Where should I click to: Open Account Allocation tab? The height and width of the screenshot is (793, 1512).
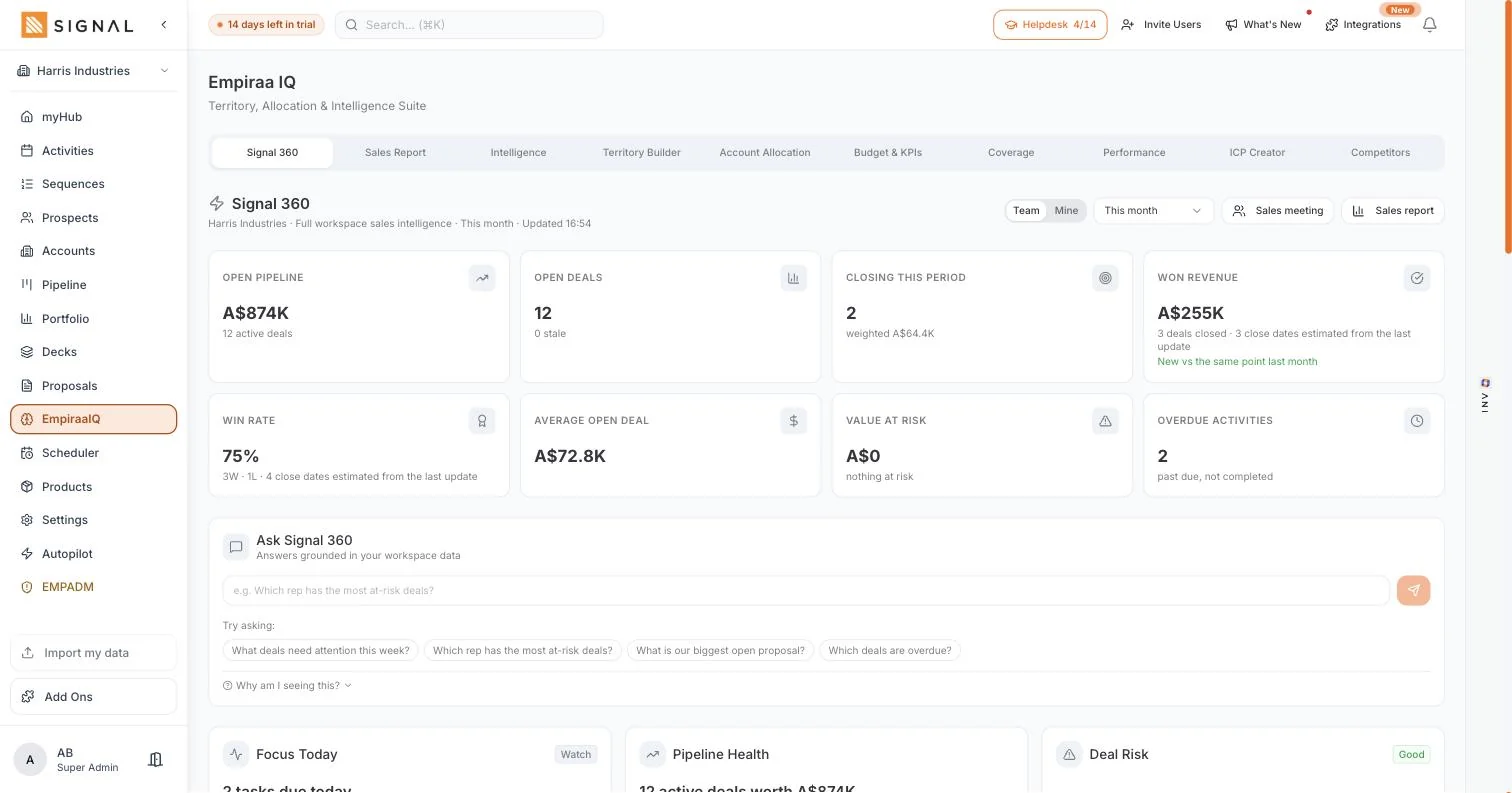pyautogui.click(x=765, y=153)
